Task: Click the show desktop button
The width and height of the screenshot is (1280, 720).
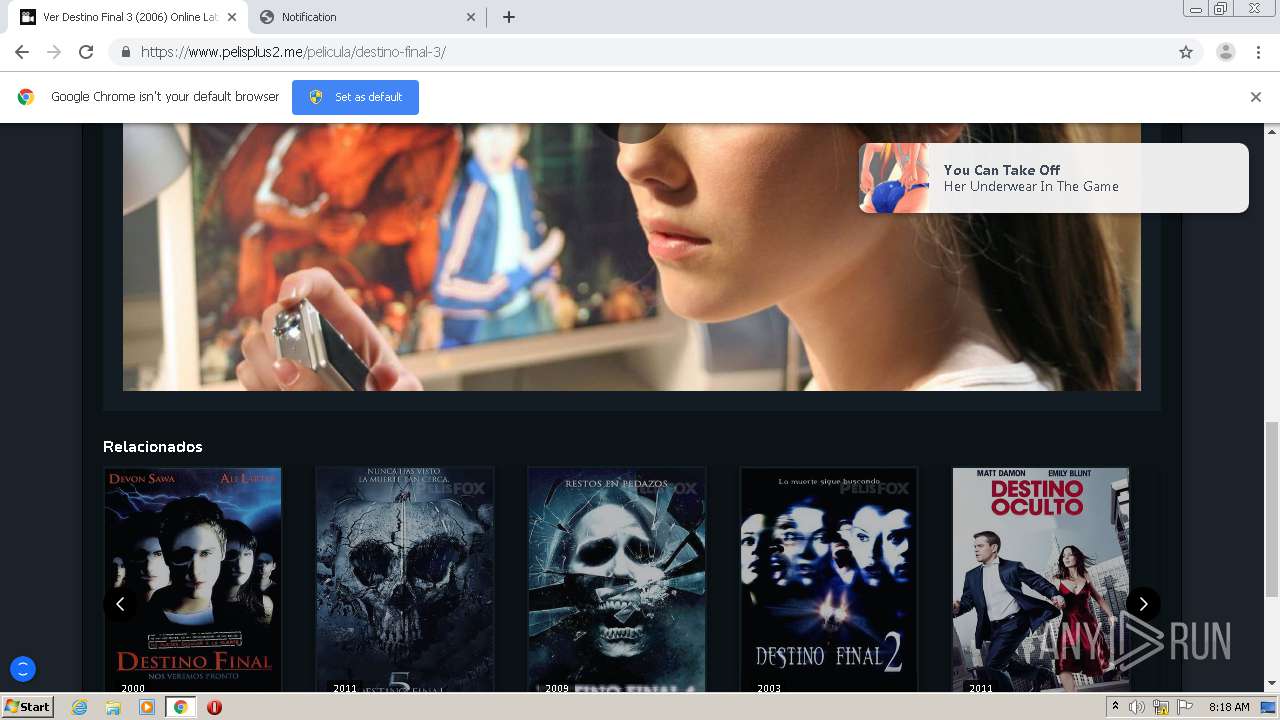Action: pyautogui.click(x=1269, y=707)
